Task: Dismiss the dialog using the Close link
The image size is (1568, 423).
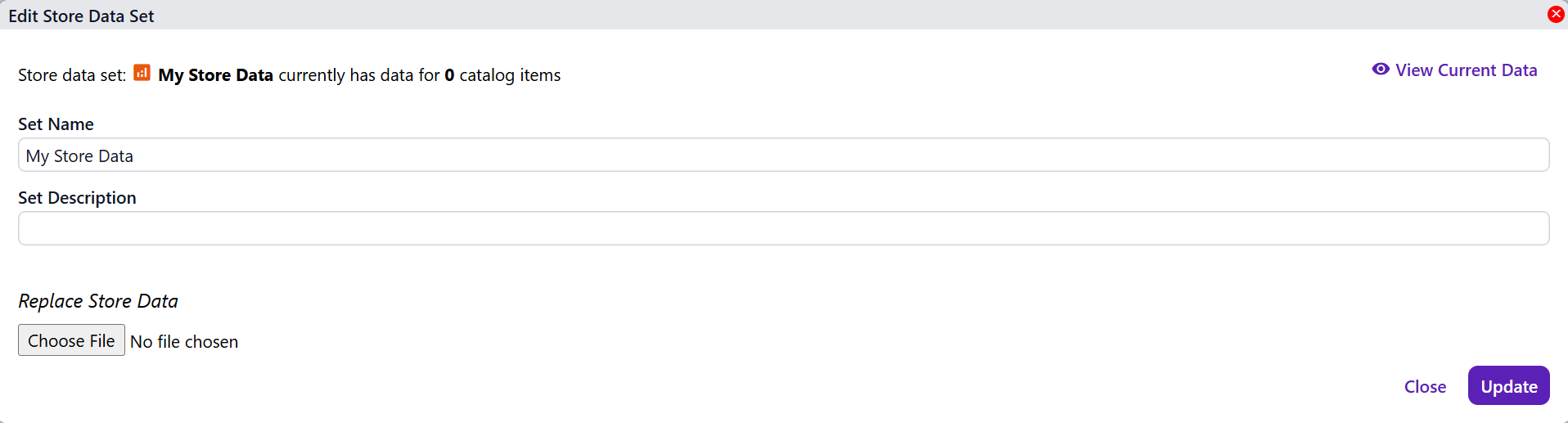Action: [x=1425, y=387]
